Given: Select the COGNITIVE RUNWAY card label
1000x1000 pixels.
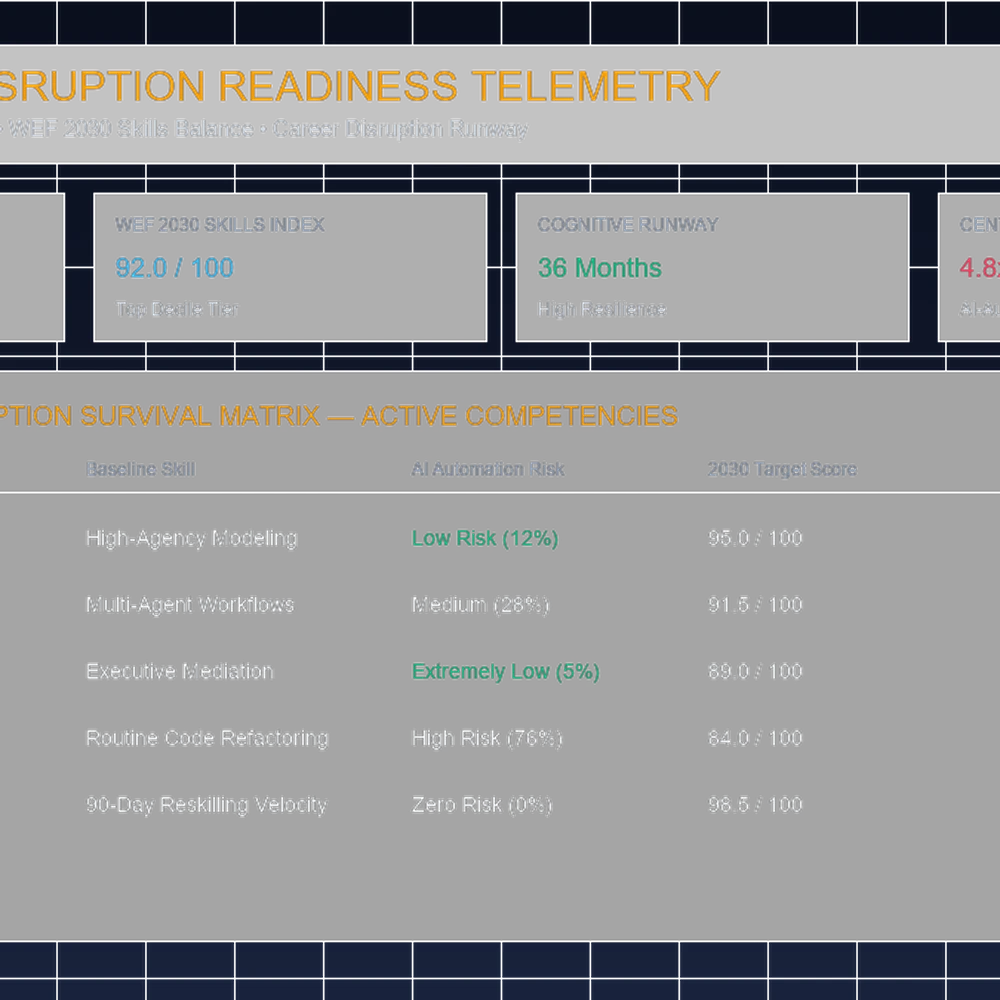Looking at the screenshot, I should coord(628,224).
